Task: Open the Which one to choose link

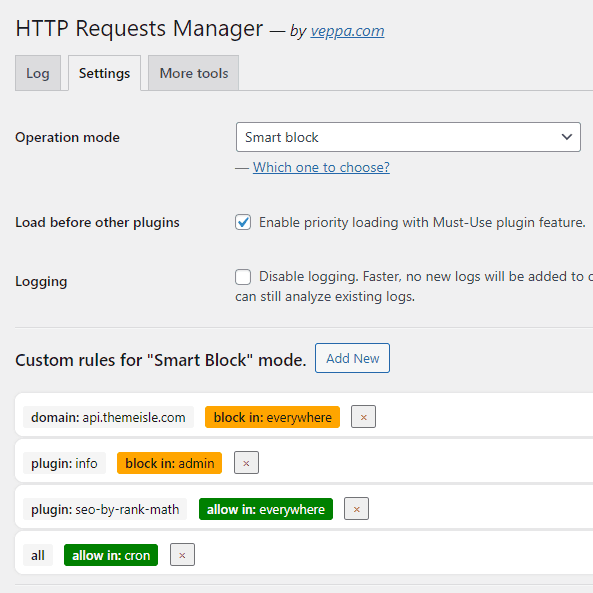Action: pyautogui.click(x=321, y=167)
